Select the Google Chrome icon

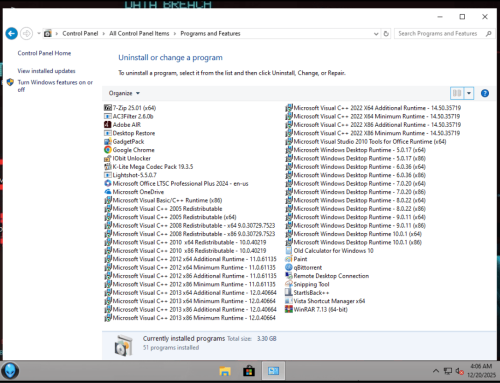[108, 150]
